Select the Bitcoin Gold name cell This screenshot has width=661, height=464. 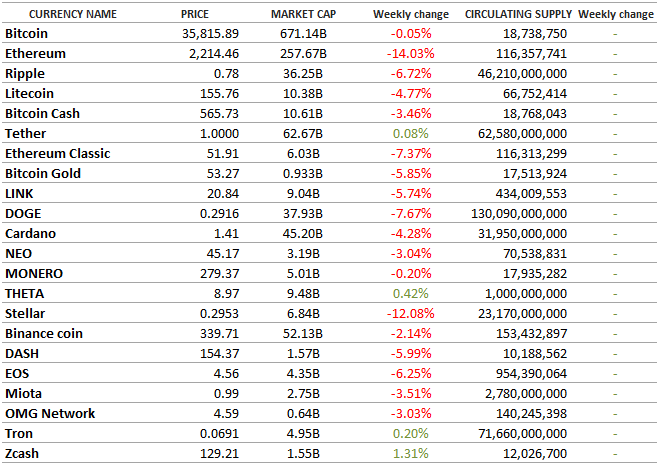coord(43,174)
